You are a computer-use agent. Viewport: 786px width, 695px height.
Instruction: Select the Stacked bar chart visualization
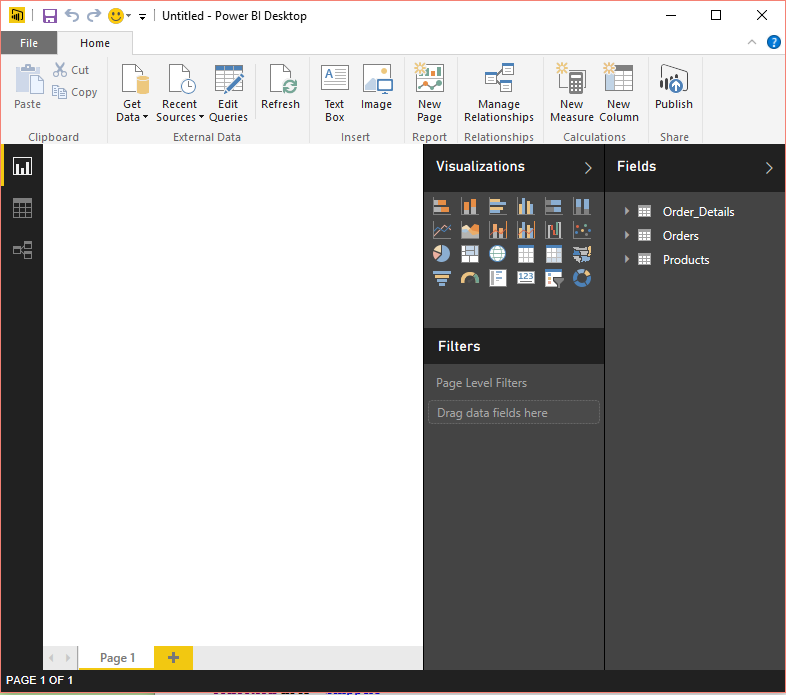441,206
